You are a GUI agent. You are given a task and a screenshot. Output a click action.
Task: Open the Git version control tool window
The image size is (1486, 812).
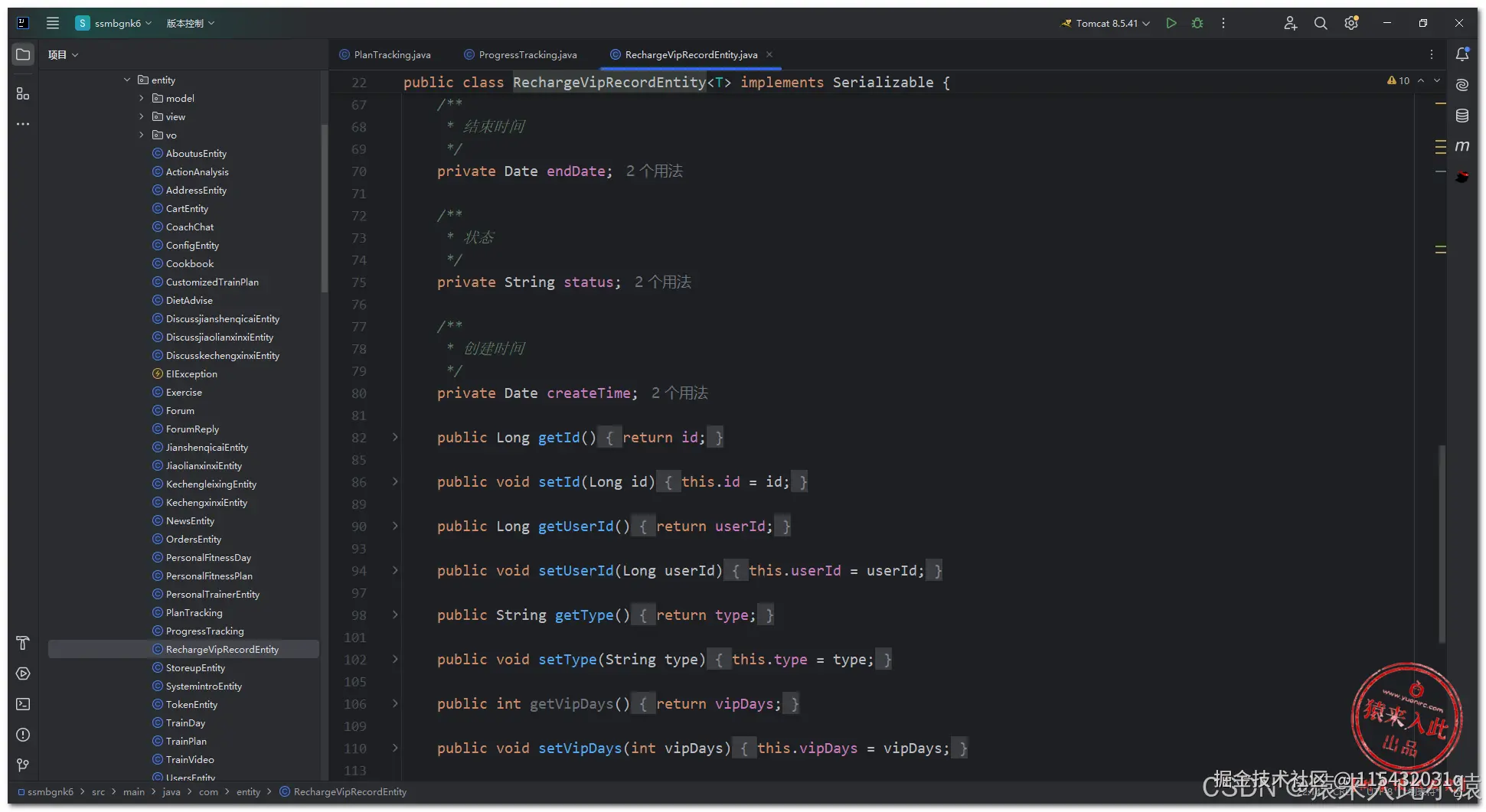(23, 765)
